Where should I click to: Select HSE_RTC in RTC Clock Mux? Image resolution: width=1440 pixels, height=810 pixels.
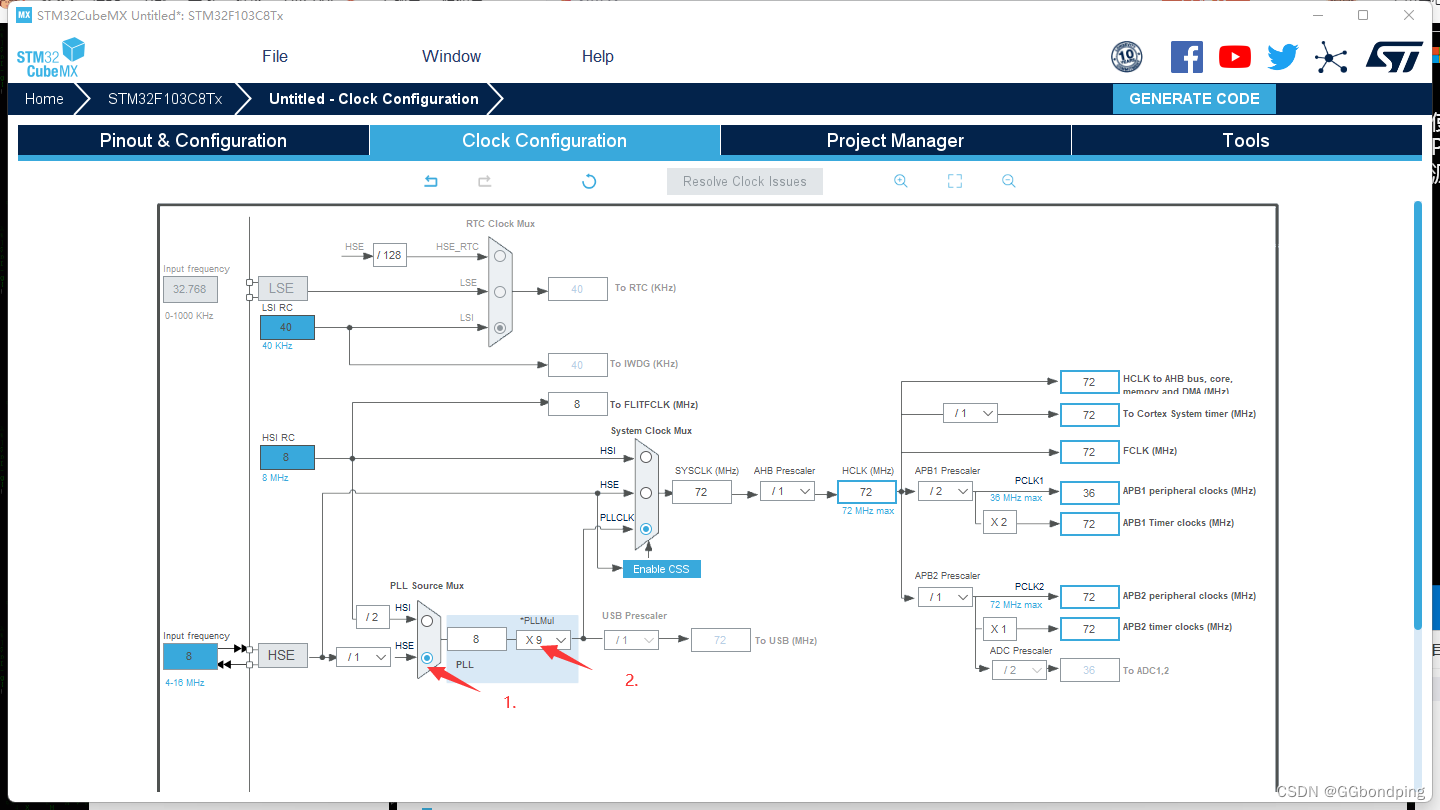[500, 255]
